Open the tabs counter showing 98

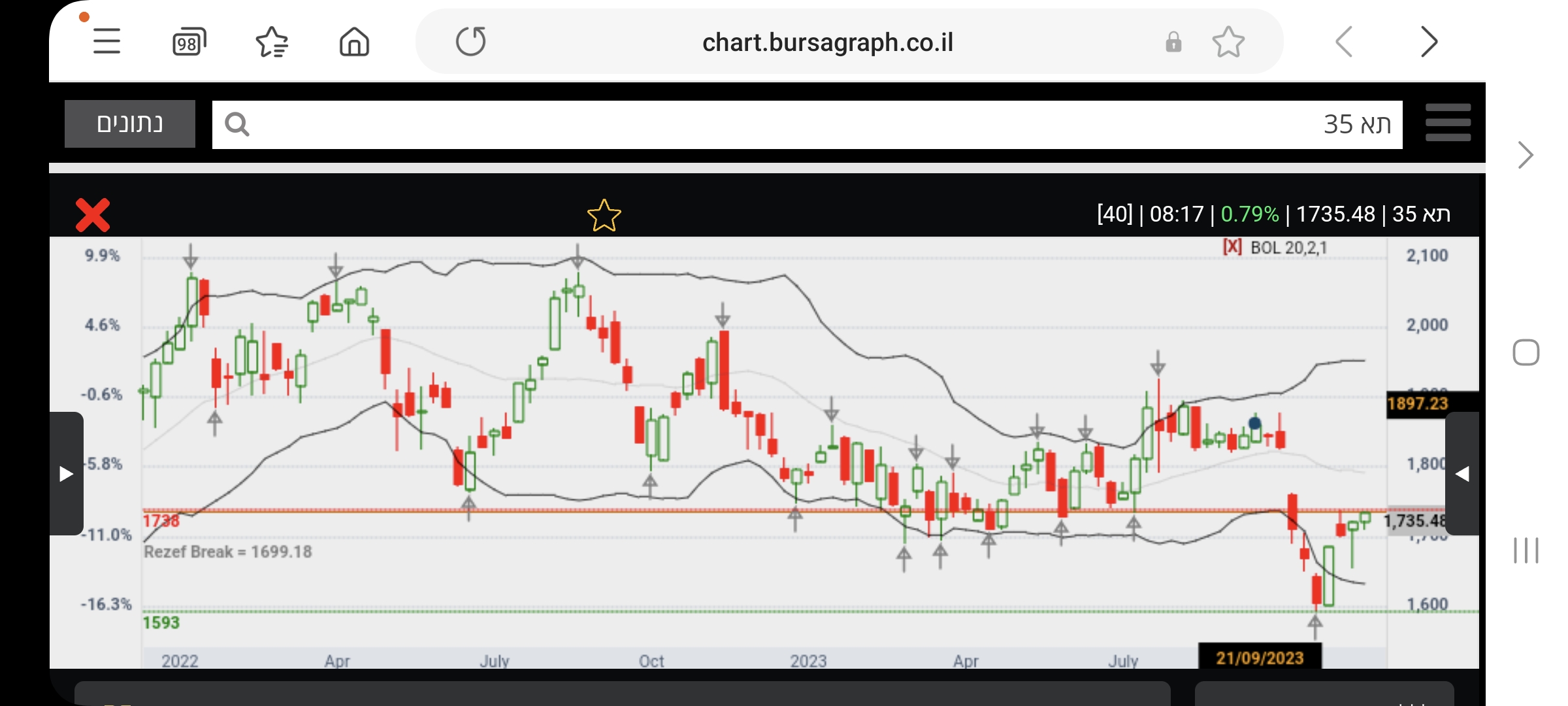[189, 42]
